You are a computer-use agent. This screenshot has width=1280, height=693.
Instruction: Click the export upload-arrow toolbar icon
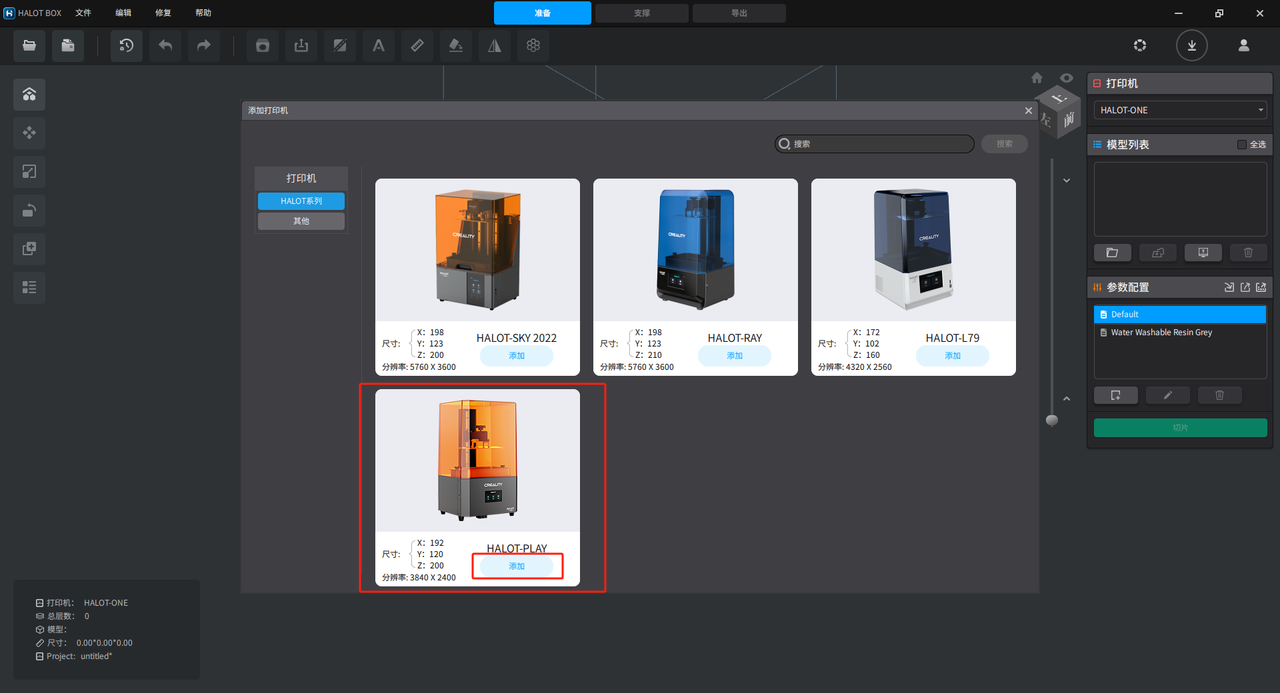(x=301, y=45)
